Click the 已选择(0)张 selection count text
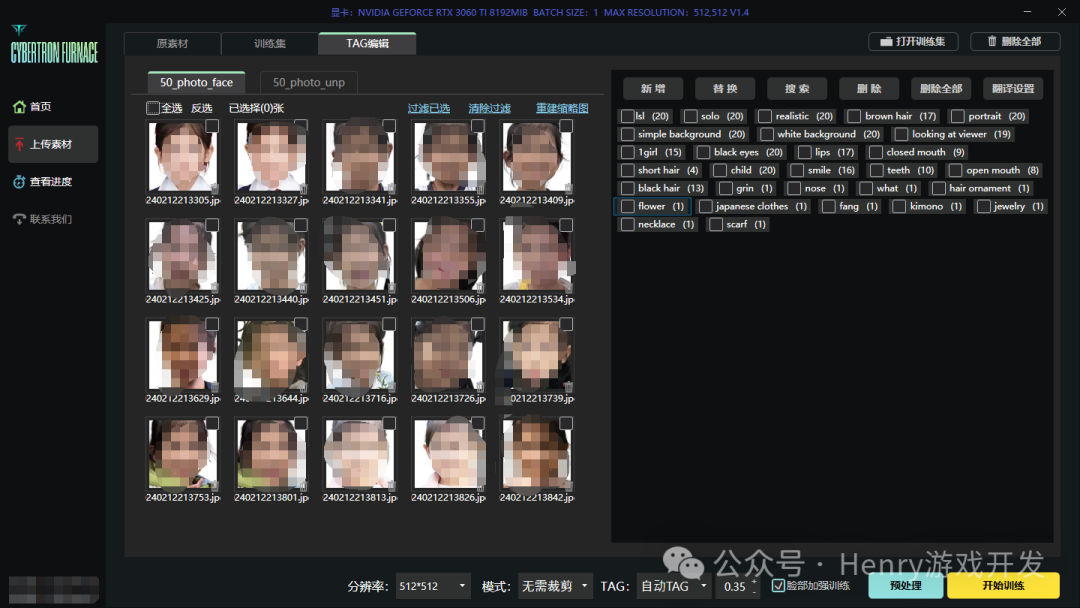This screenshot has height=608, width=1080. [x=256, y=108]
